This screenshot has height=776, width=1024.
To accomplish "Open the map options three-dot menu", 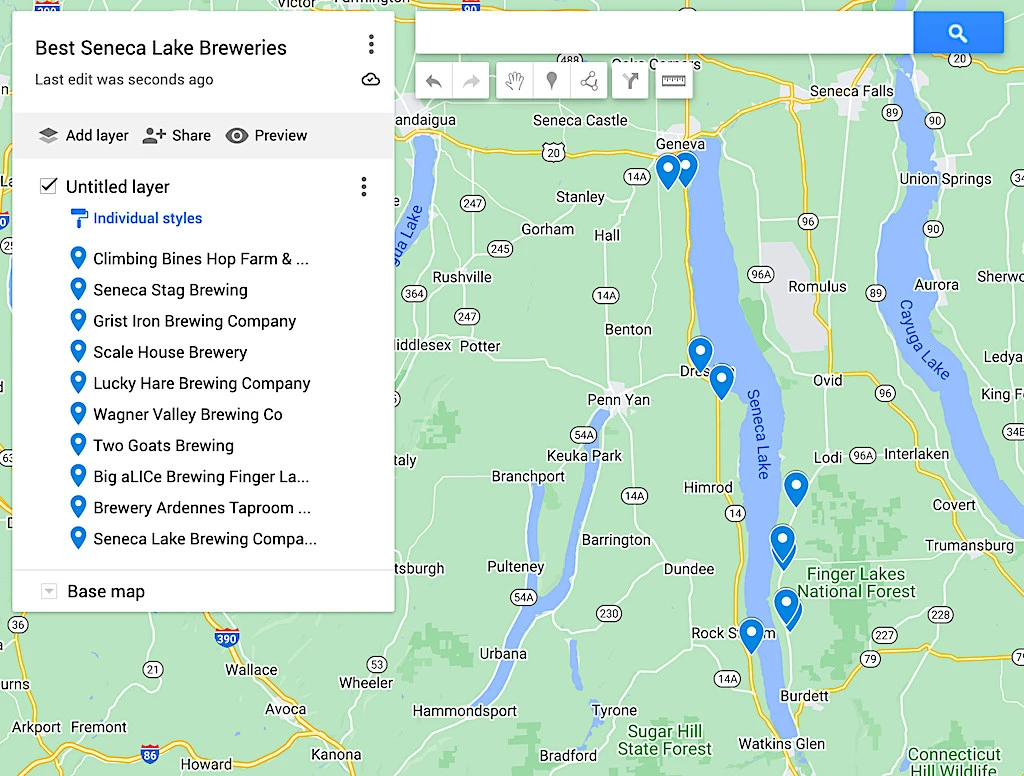I will point(371,45).
